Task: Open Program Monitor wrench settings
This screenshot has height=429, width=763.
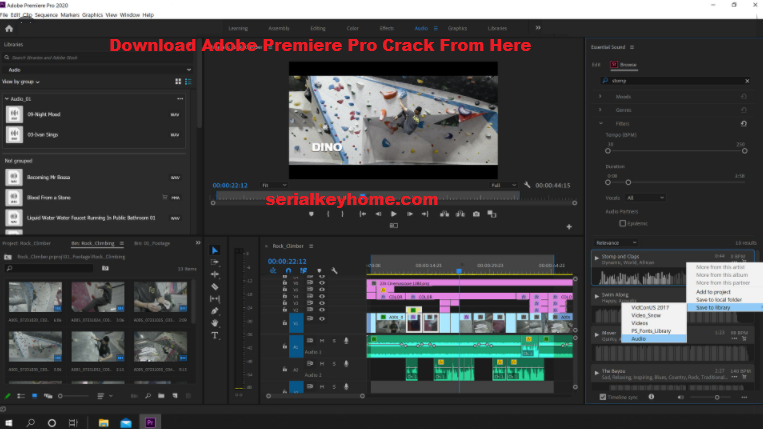Action: pyautogui.click(x=527, y=185)
